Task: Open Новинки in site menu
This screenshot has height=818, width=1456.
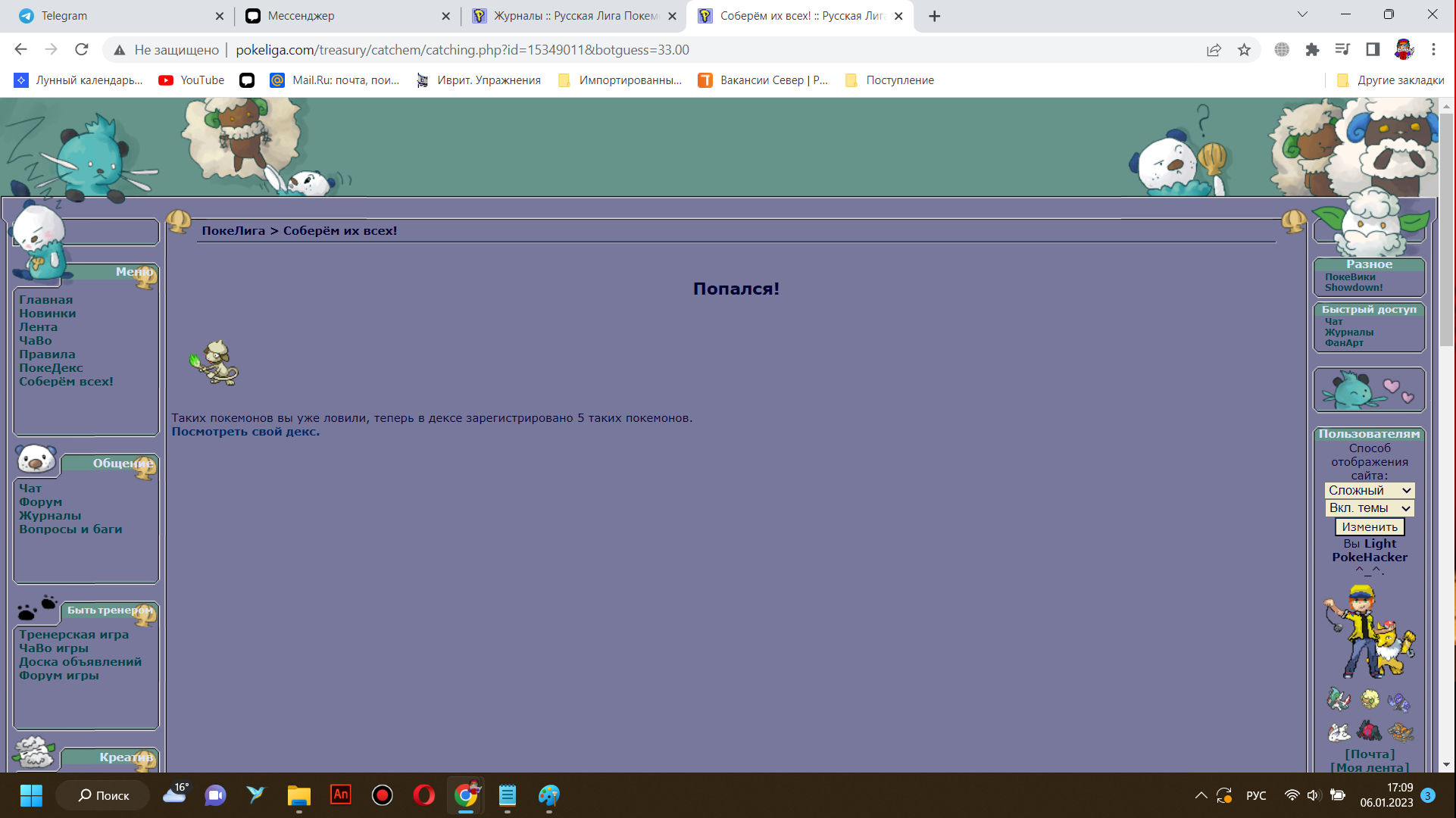Action: click(x=48, y=314)
